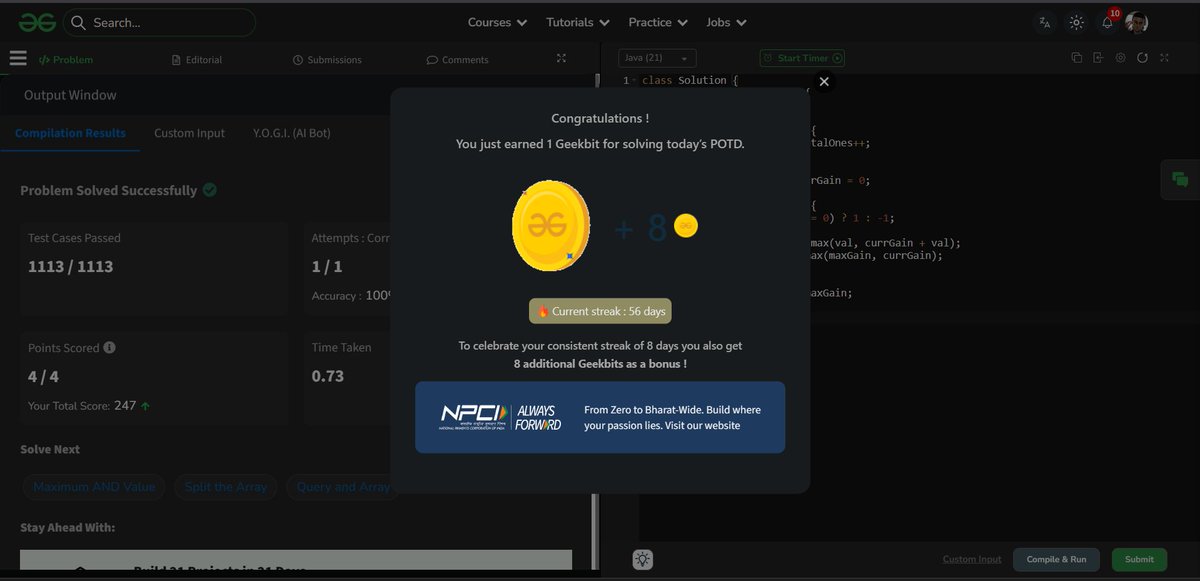Click the reset code icon
The image size is (1200, 581).
[1142, 58]
